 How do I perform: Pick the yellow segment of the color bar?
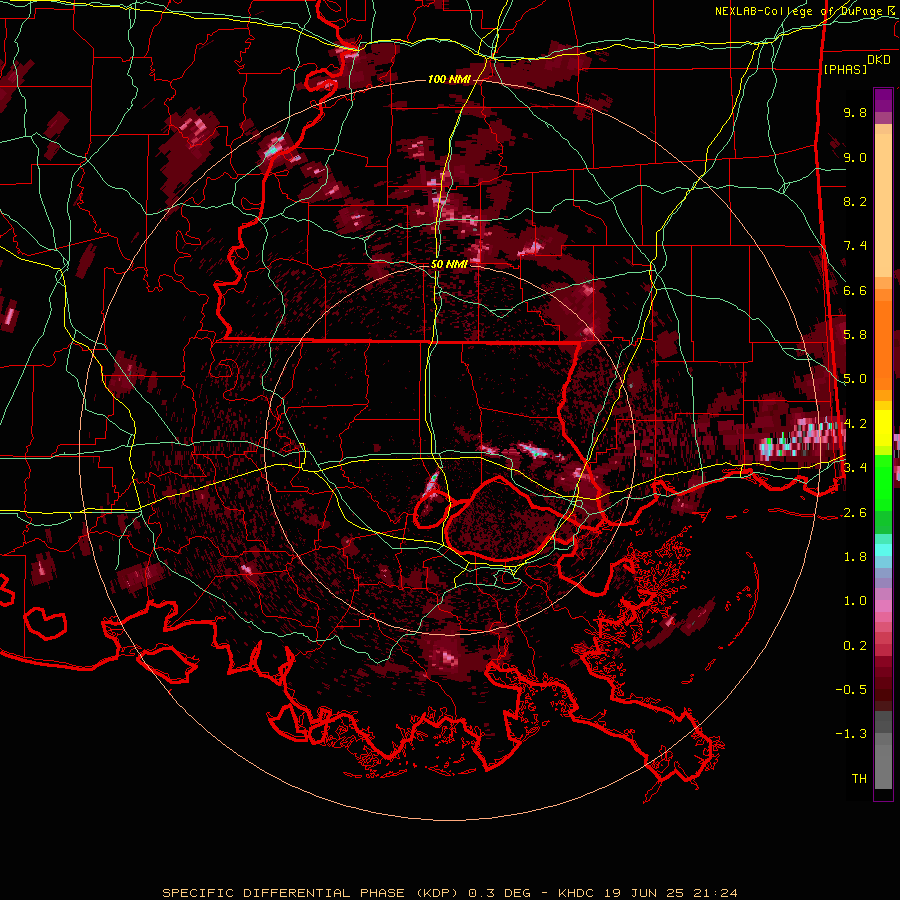883,428
